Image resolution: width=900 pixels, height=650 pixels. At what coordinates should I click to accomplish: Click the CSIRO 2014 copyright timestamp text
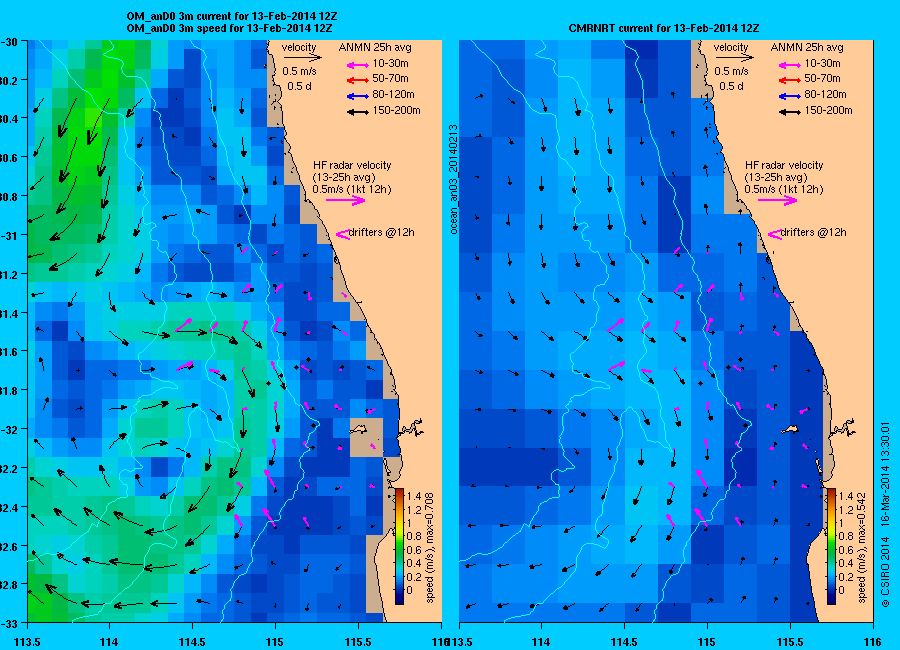[885, 515]
